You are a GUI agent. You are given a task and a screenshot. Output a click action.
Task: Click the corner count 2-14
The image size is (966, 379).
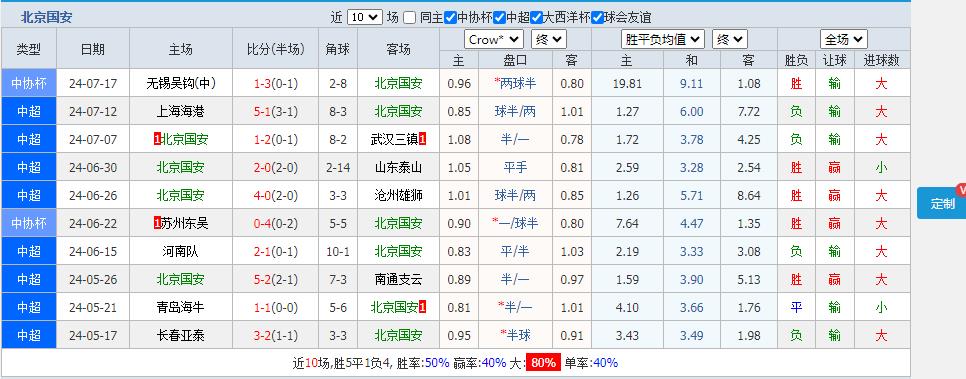(x=338, y=168)
